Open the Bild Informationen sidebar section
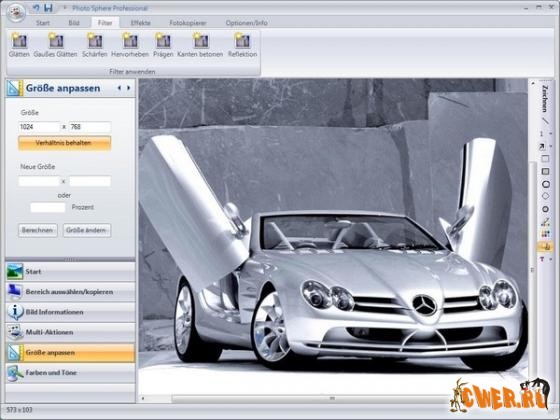 (70, 312)
